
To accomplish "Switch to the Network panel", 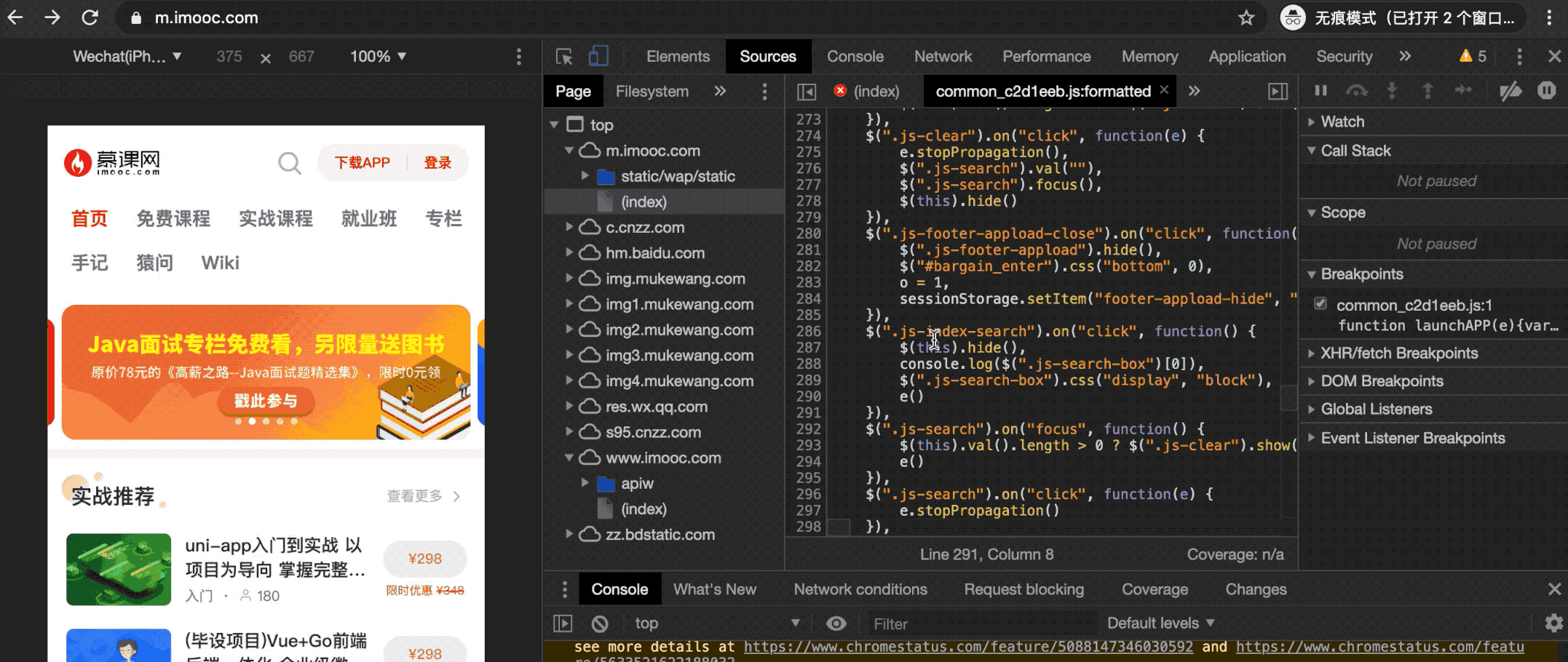I will tap(943, 57).
